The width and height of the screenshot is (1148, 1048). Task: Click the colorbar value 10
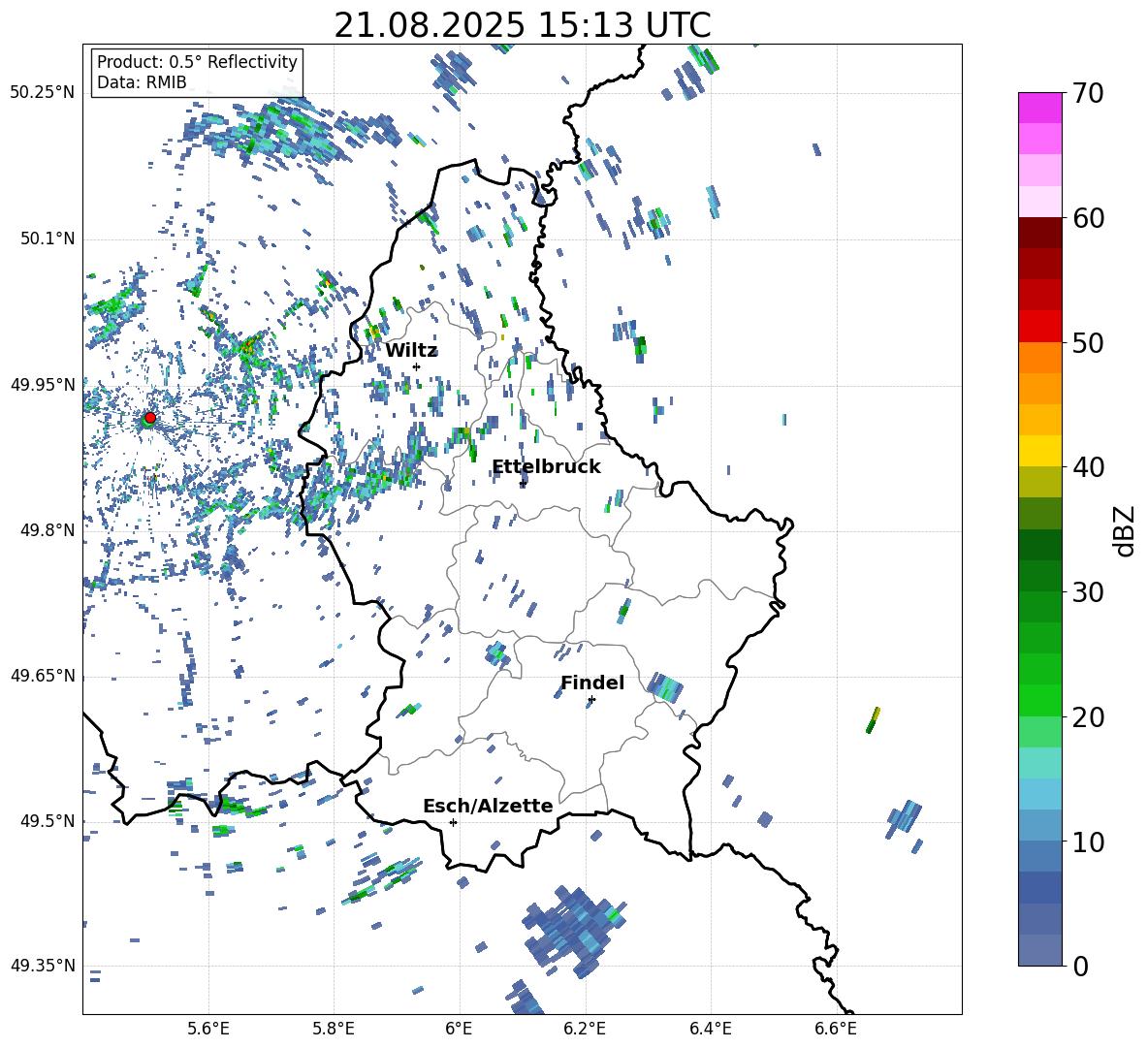1088,842
